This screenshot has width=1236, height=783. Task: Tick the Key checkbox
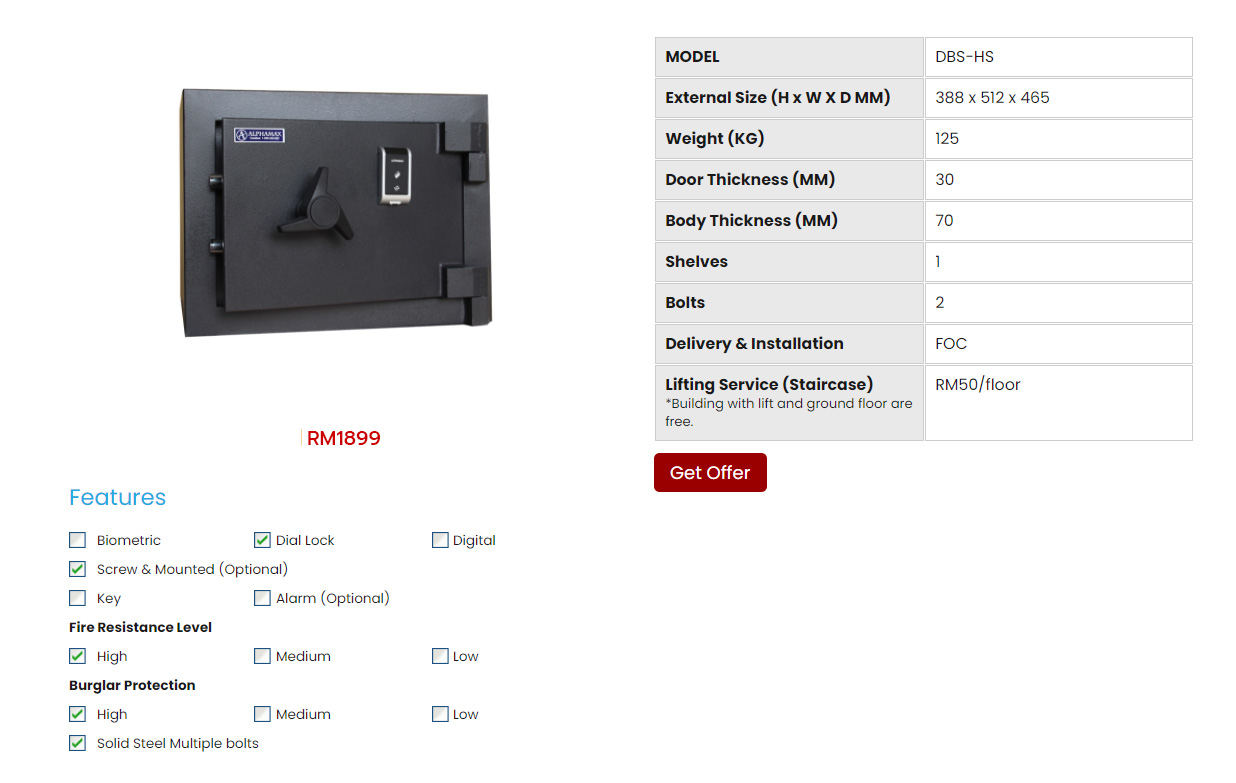(78, 598)
